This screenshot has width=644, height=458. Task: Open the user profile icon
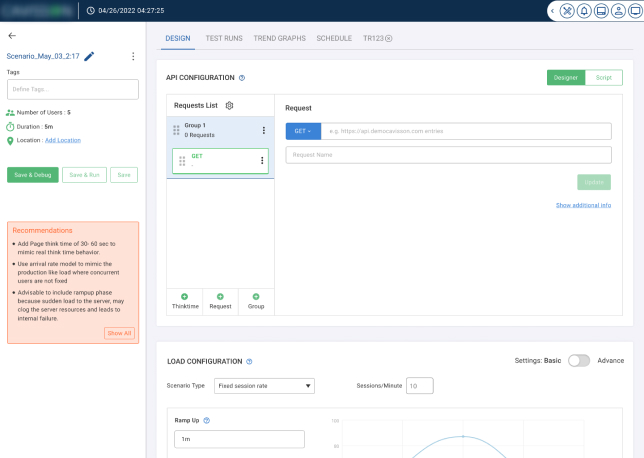pos(620,11)
